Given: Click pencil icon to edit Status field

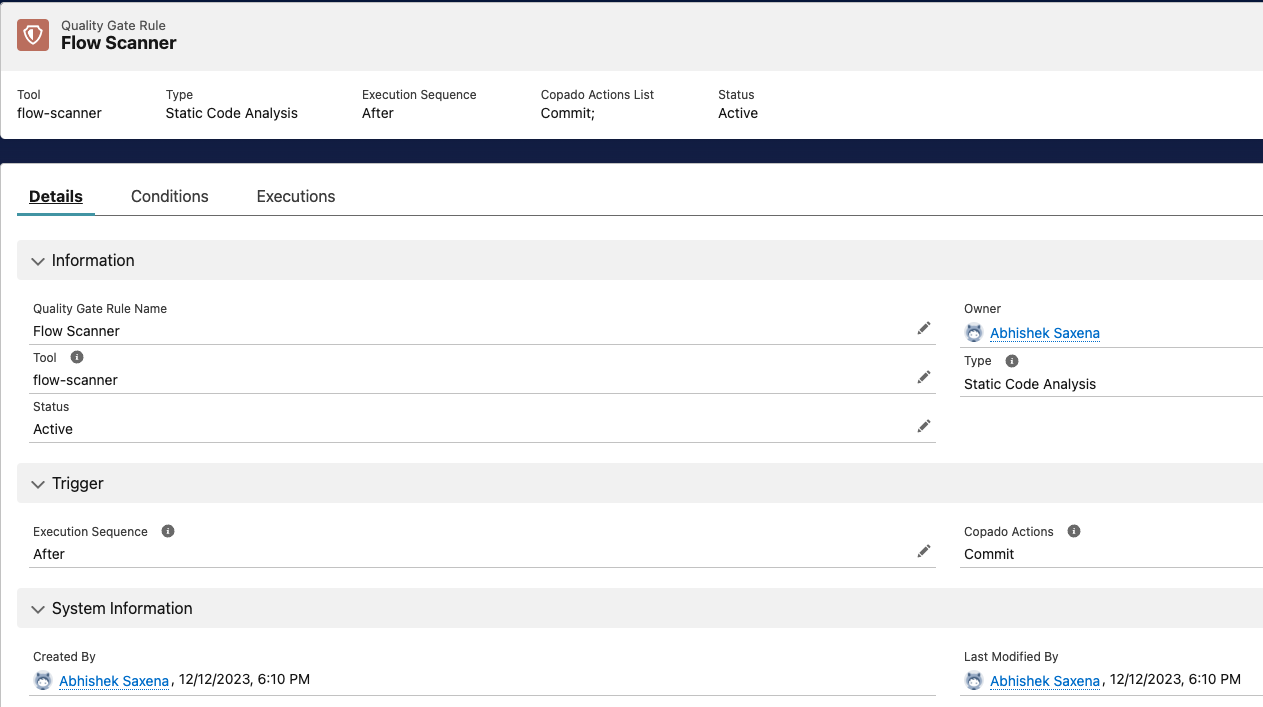Looking at the screenshot, I should pyautogui.click(x=923, y=426).
